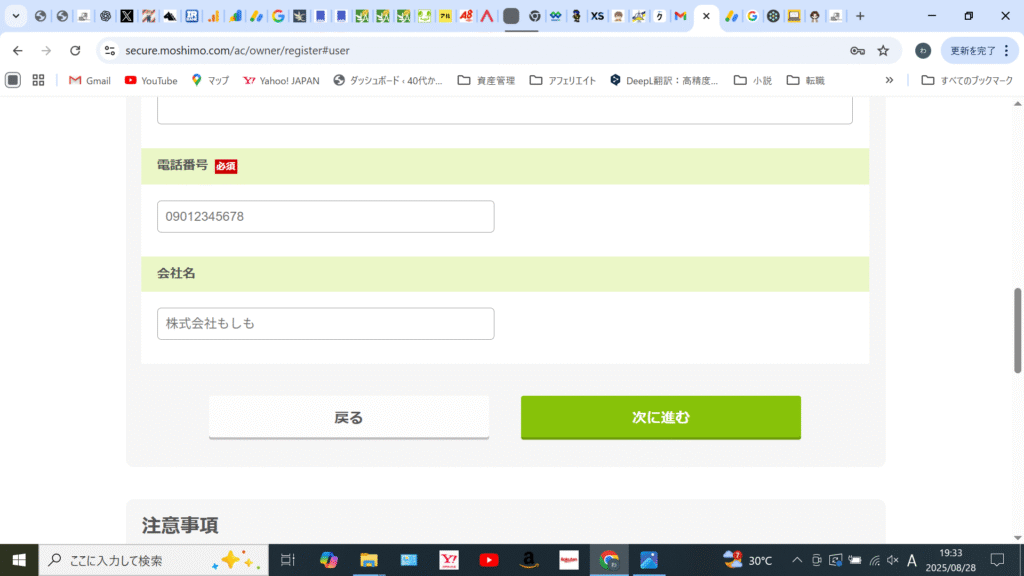This screenshot has height=576, width=1024.
Task: Open the Windows Start menu
Action: (x=19, y=560)
